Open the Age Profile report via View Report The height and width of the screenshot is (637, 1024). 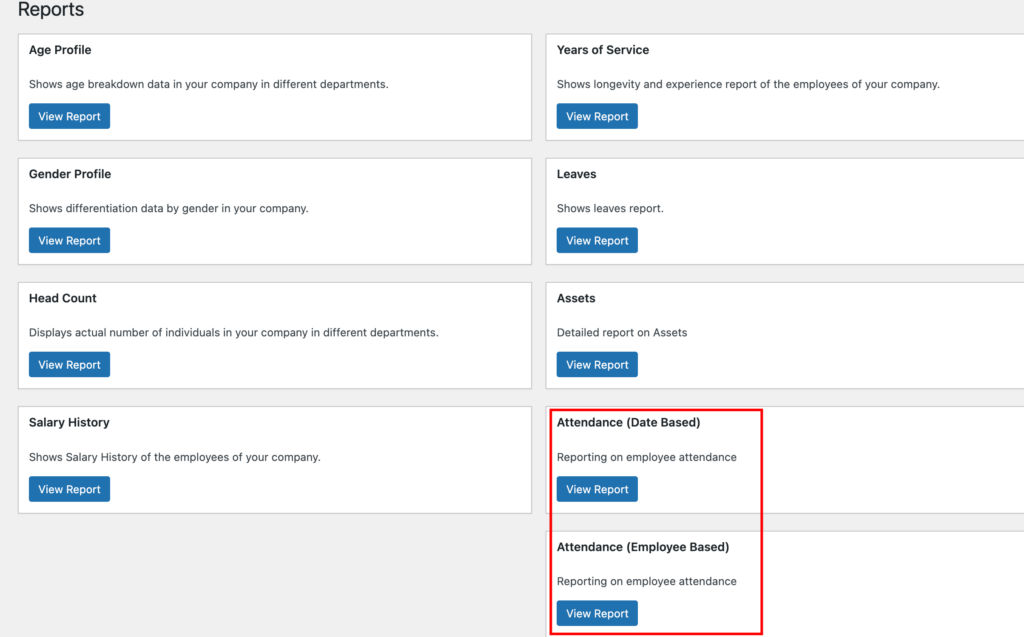(x=69, y=116)
